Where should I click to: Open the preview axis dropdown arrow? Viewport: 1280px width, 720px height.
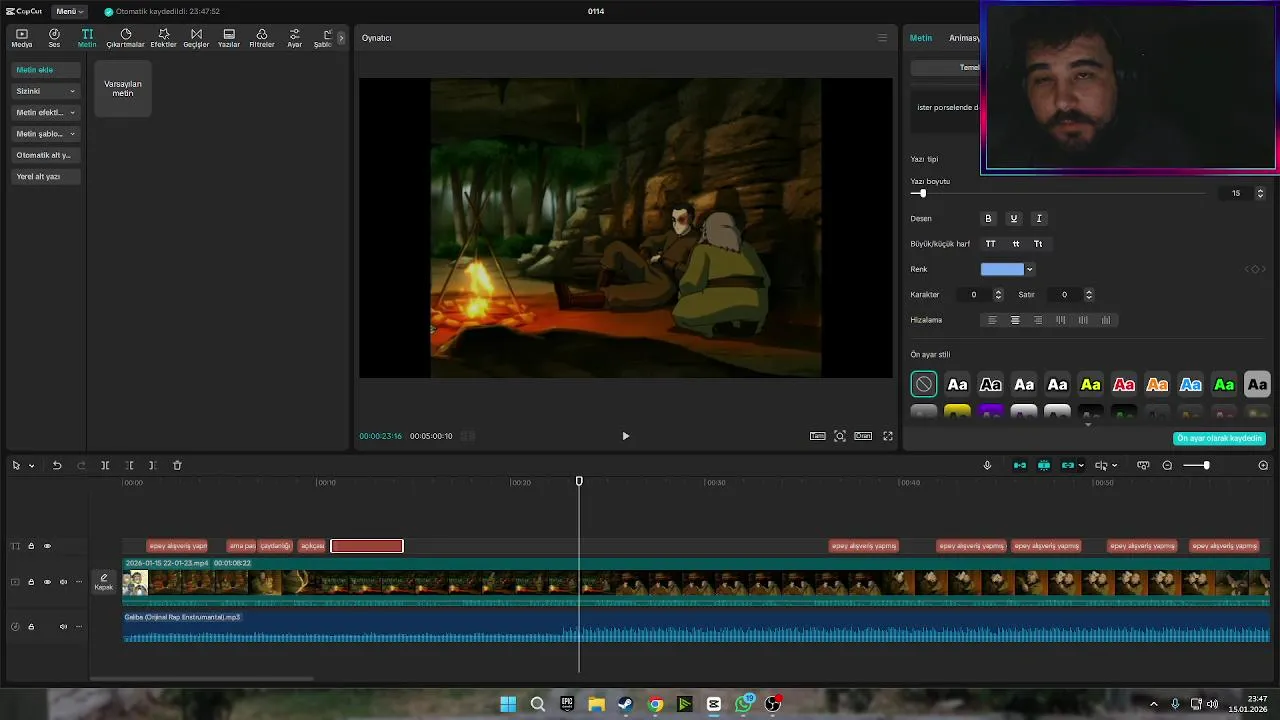1114,466
